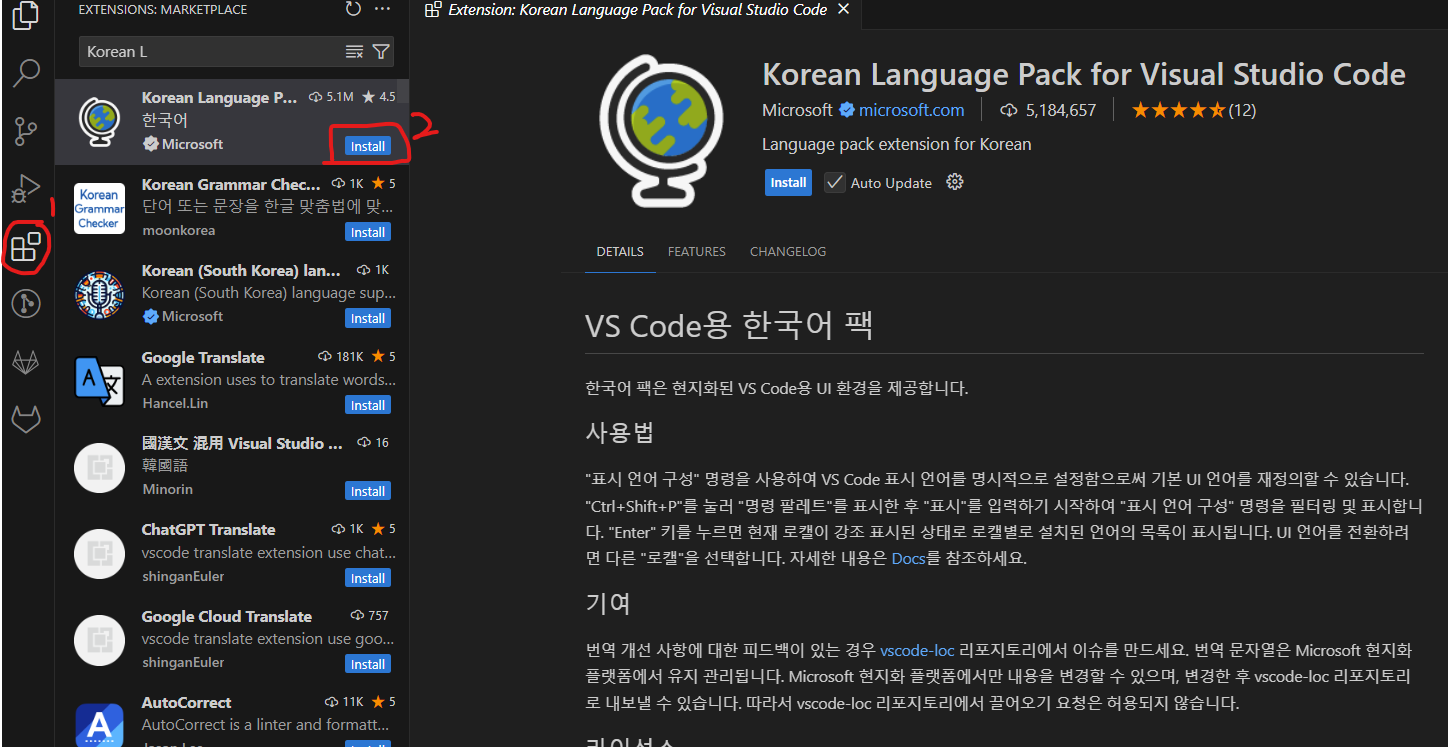Select the Extension: Korean Language Pack tab
This screenshot has width=1448, height=747.
(x=637, y=10)
